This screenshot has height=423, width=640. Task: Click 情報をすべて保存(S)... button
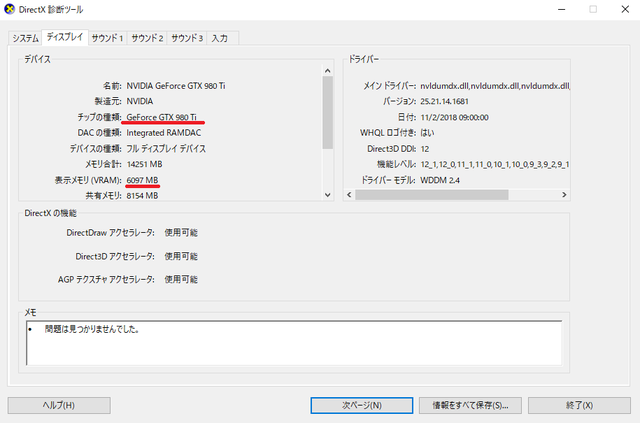[x=470, y=405]
